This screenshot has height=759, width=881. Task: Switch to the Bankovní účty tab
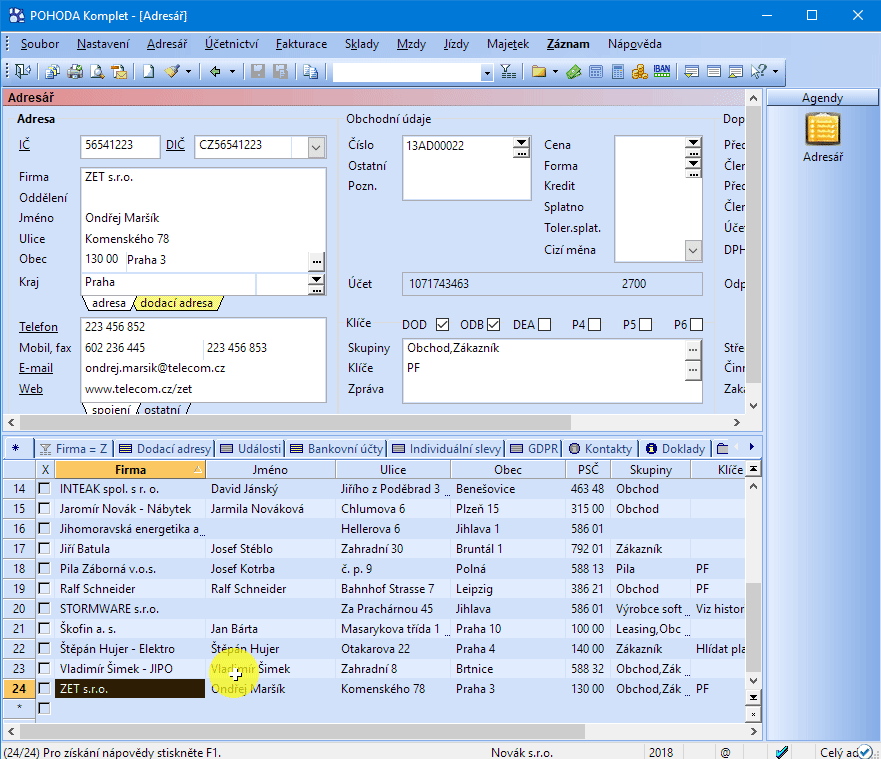337,448
